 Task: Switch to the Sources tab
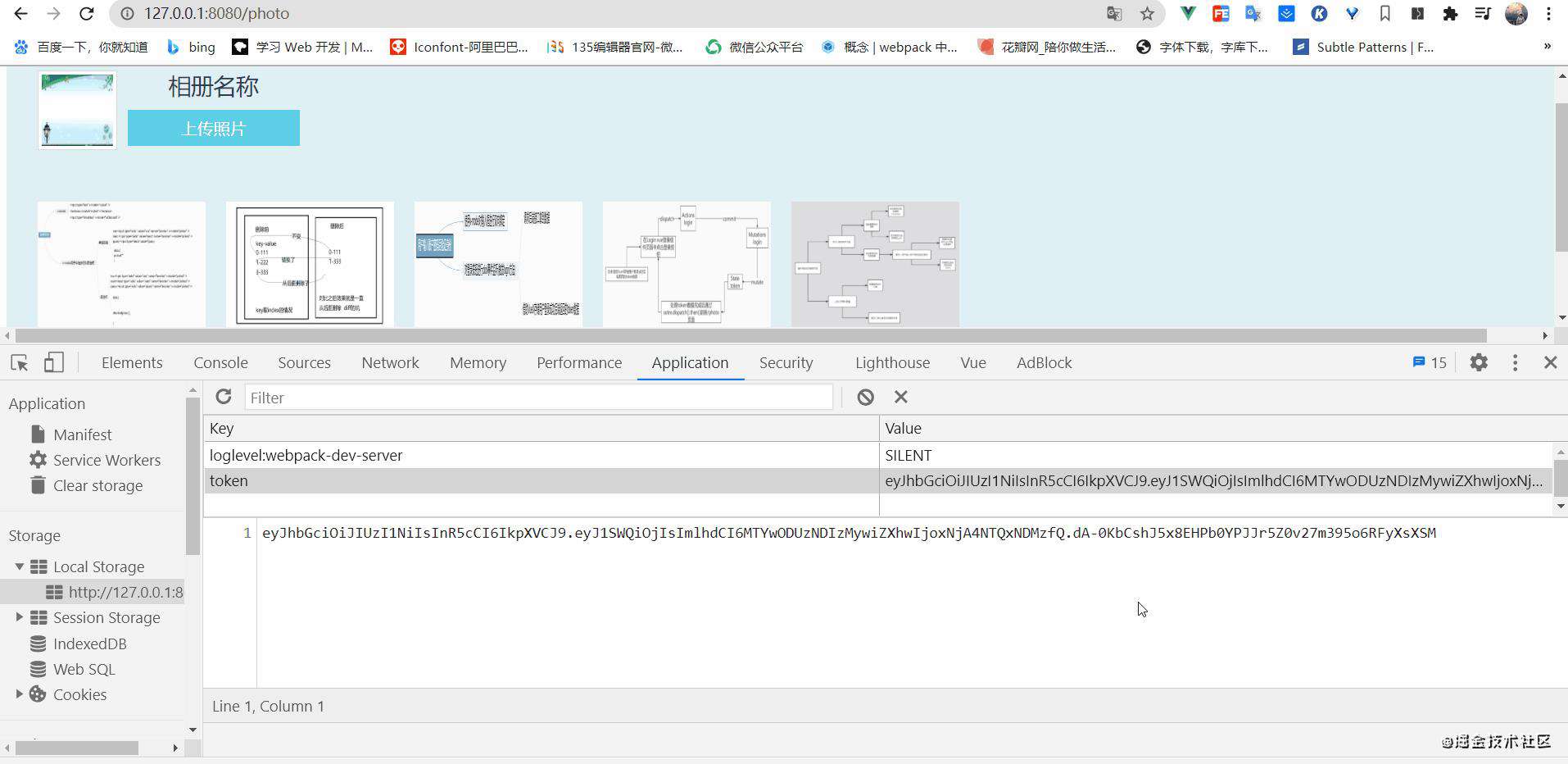304,362
